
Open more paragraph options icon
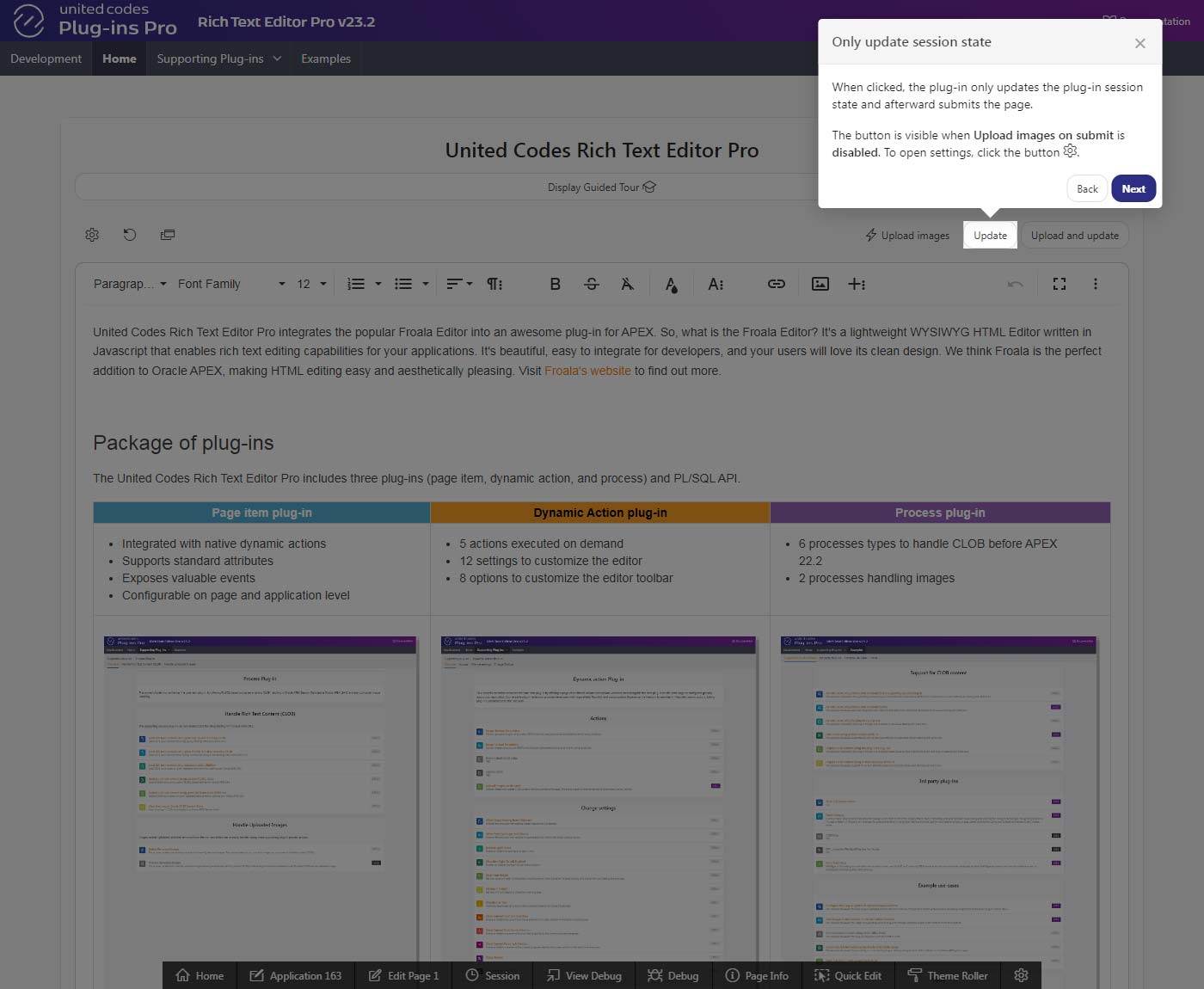494,284
